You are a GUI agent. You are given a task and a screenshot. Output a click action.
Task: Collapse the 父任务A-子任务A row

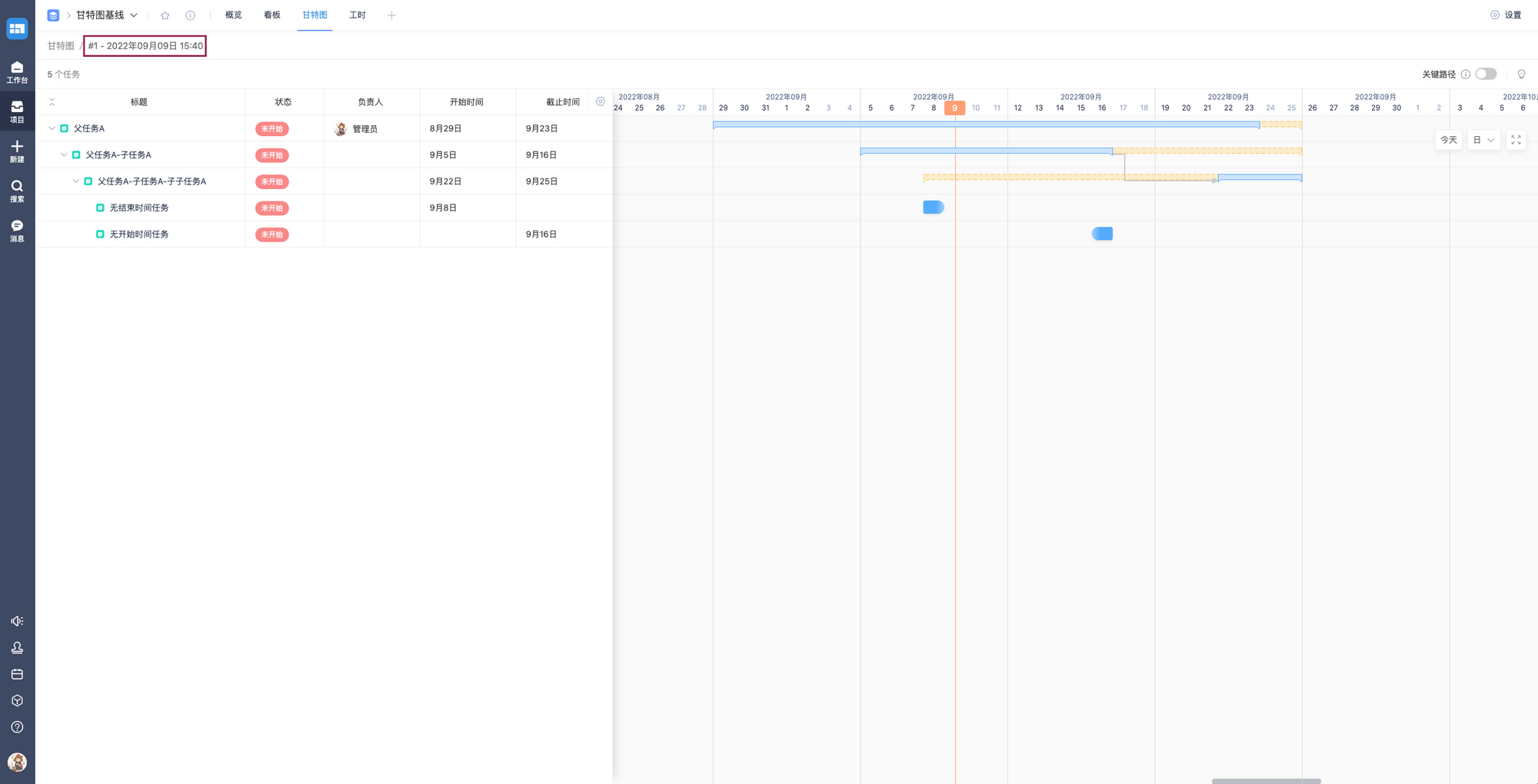(x=64, y=154)
